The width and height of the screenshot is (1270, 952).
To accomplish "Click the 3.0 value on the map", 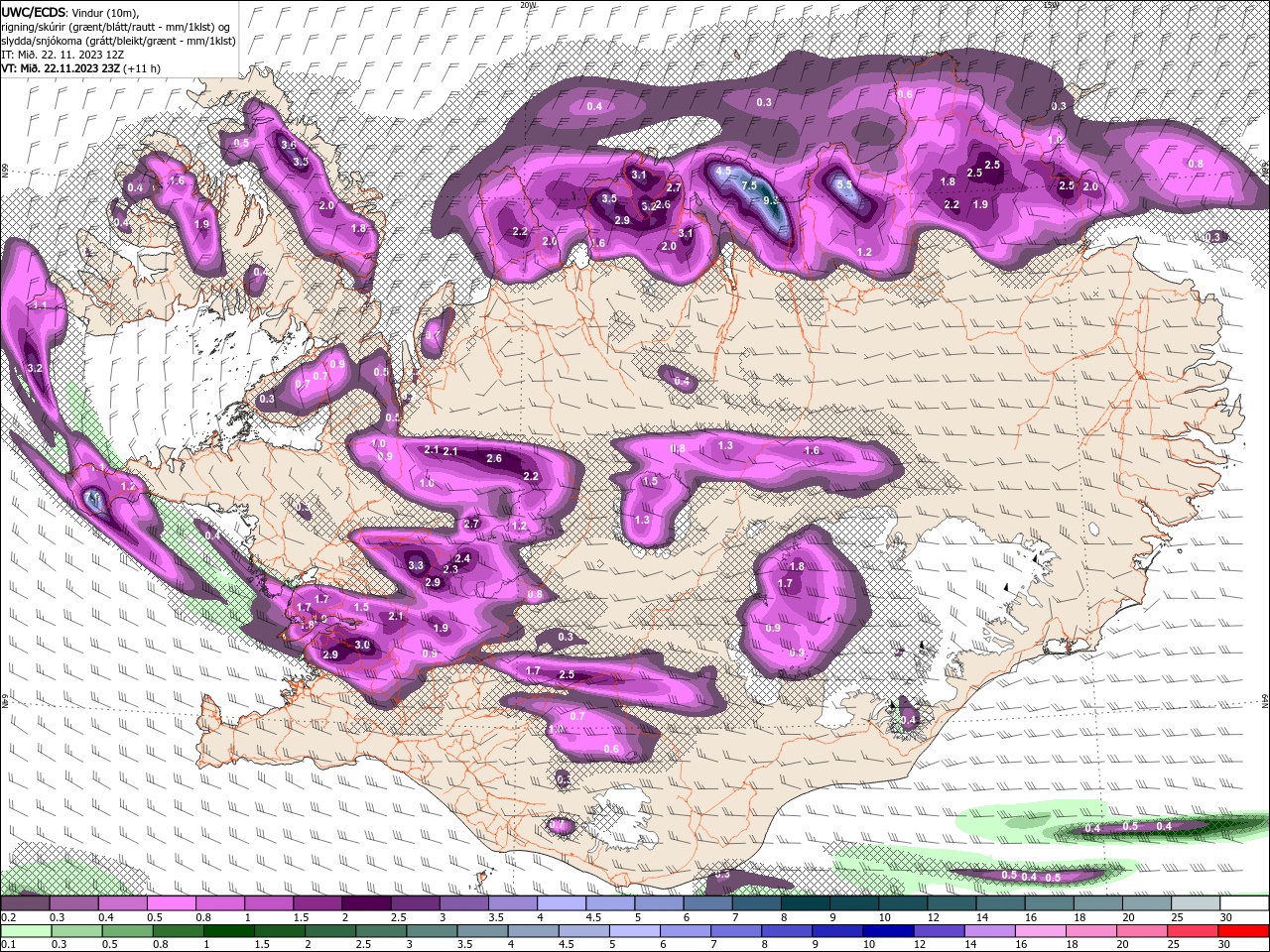I will click(x=362, y=645).
